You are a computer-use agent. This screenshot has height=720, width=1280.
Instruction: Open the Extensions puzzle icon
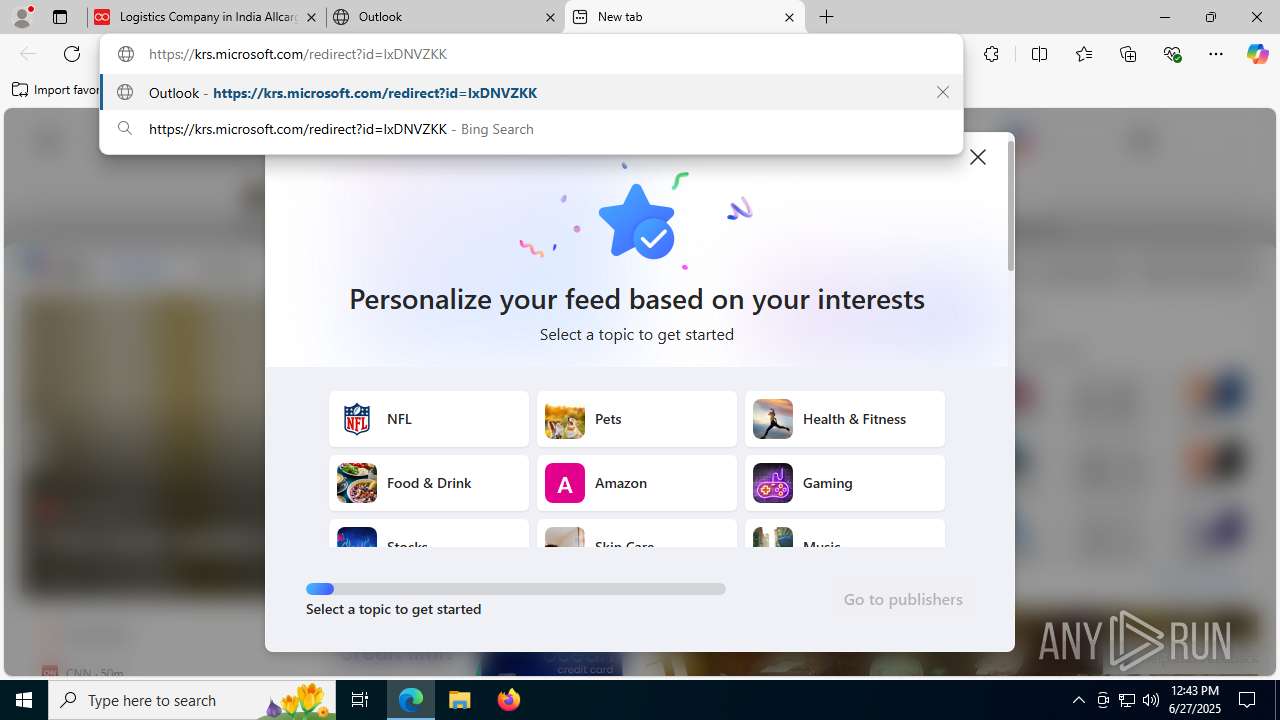pos(991,54)
